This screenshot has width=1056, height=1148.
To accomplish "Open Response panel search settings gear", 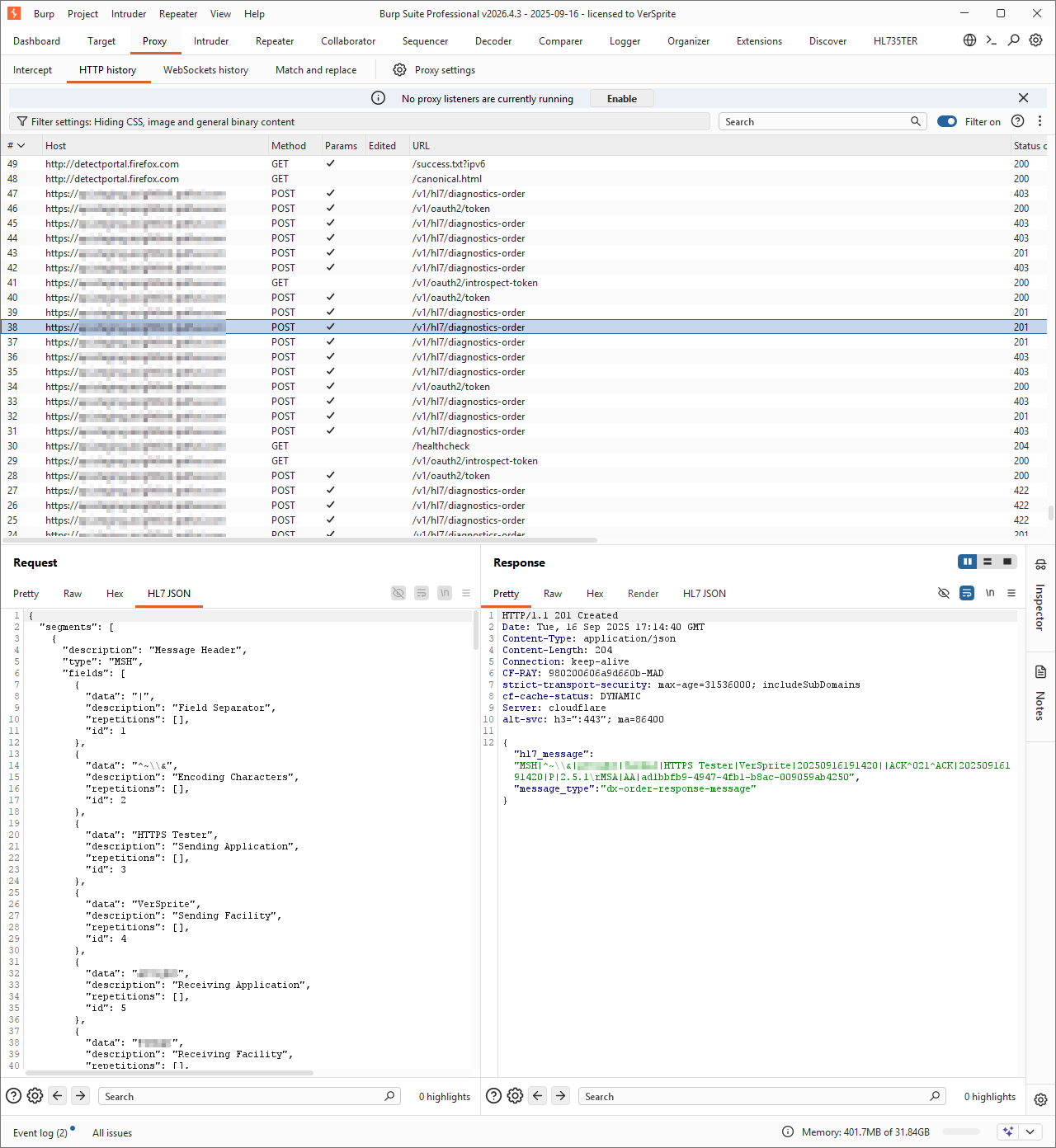I will pos(515,1096).
